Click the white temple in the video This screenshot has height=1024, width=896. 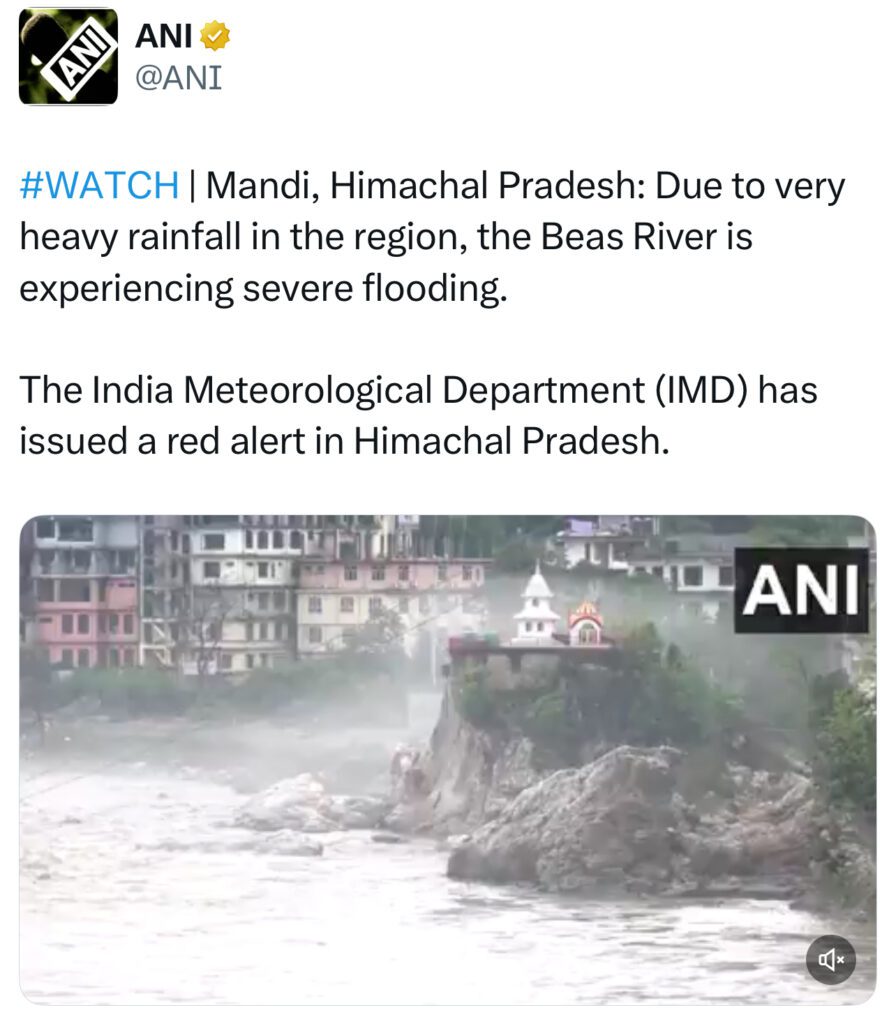click(x=537, y=605)
